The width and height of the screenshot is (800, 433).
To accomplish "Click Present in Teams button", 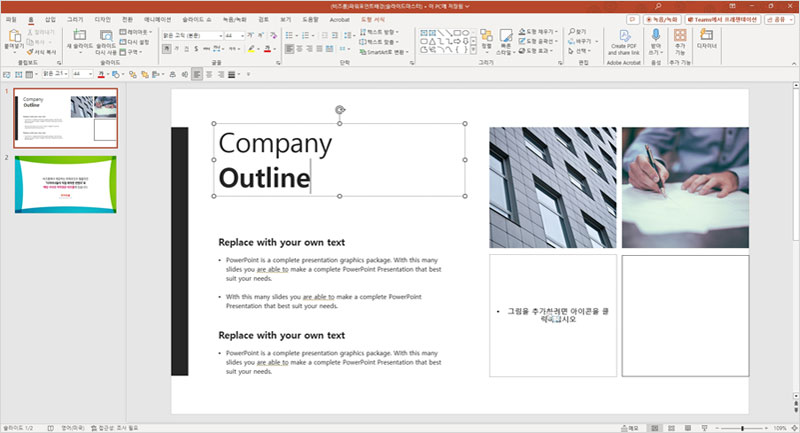I will [723, 19].
